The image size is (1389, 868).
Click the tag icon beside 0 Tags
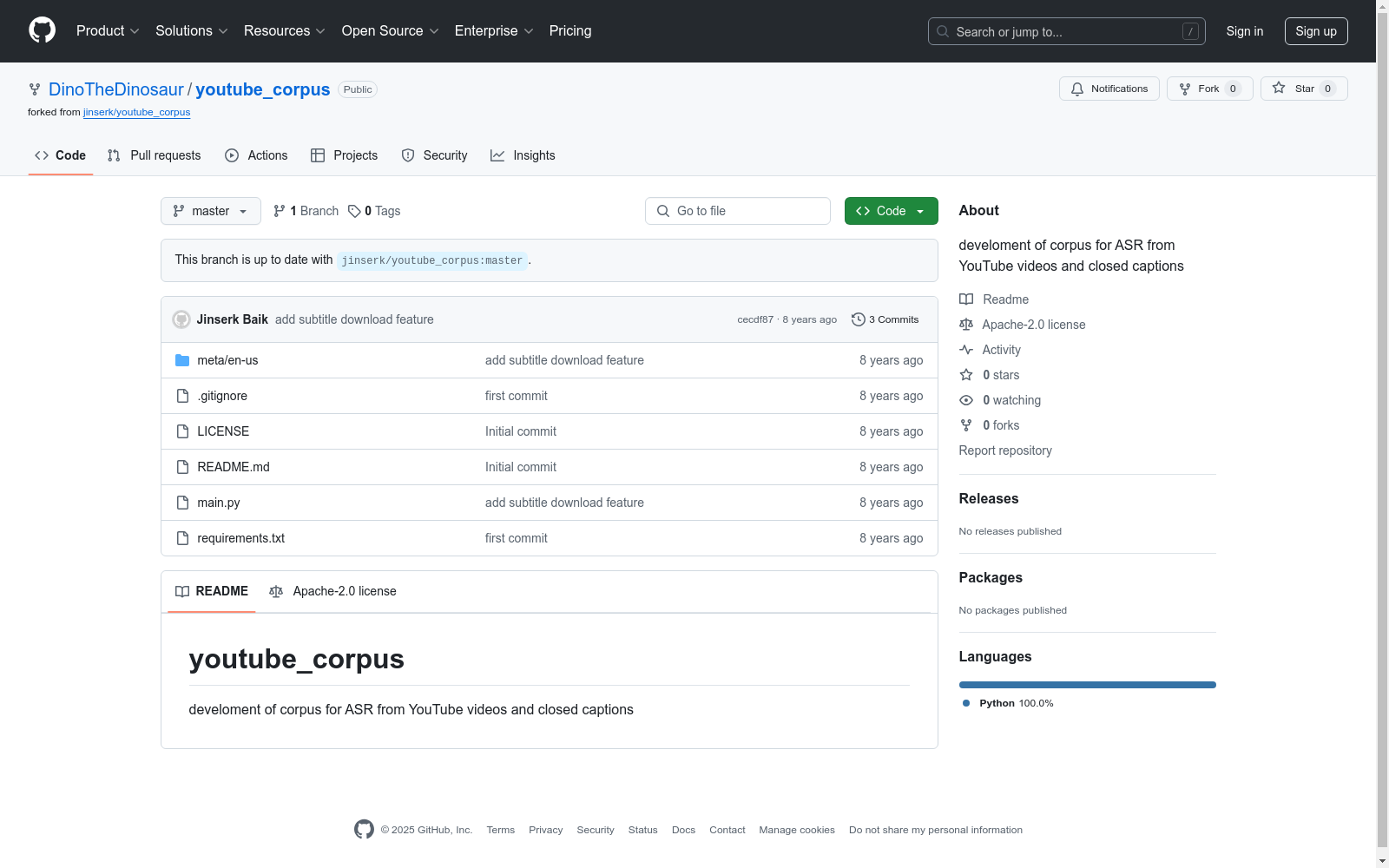(x=354, y=211)
